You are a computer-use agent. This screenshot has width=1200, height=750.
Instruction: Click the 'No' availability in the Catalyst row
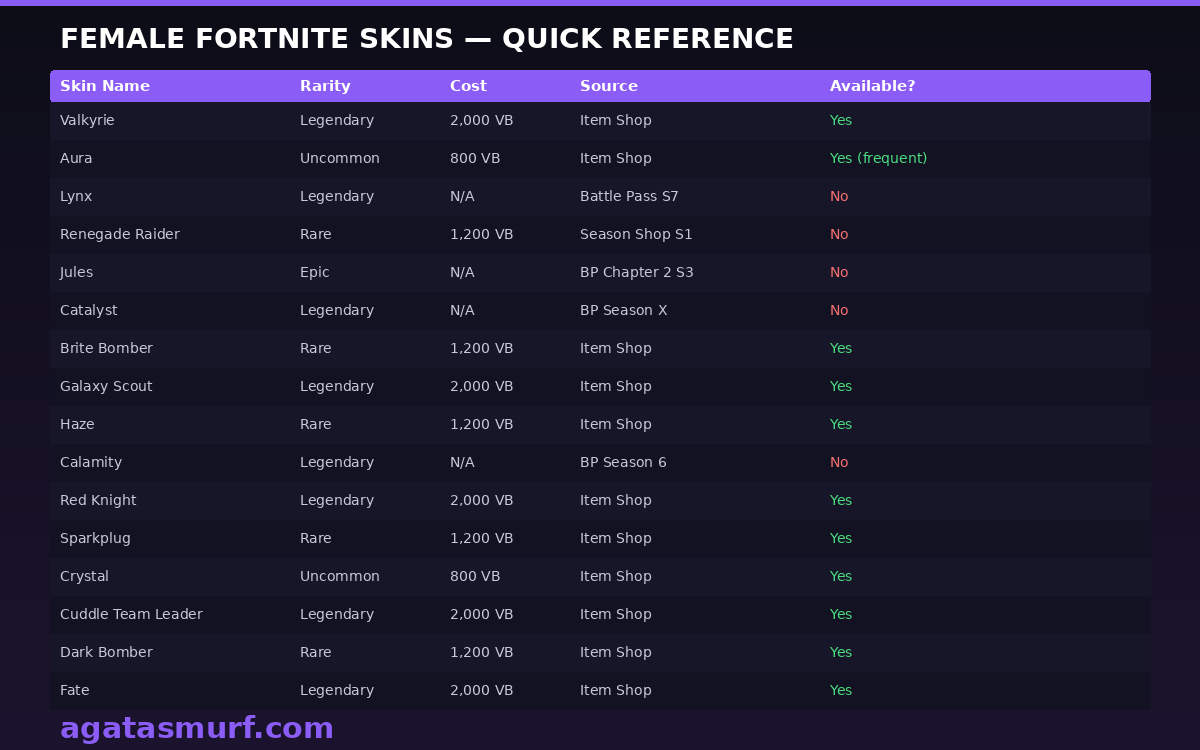point(839,310)
